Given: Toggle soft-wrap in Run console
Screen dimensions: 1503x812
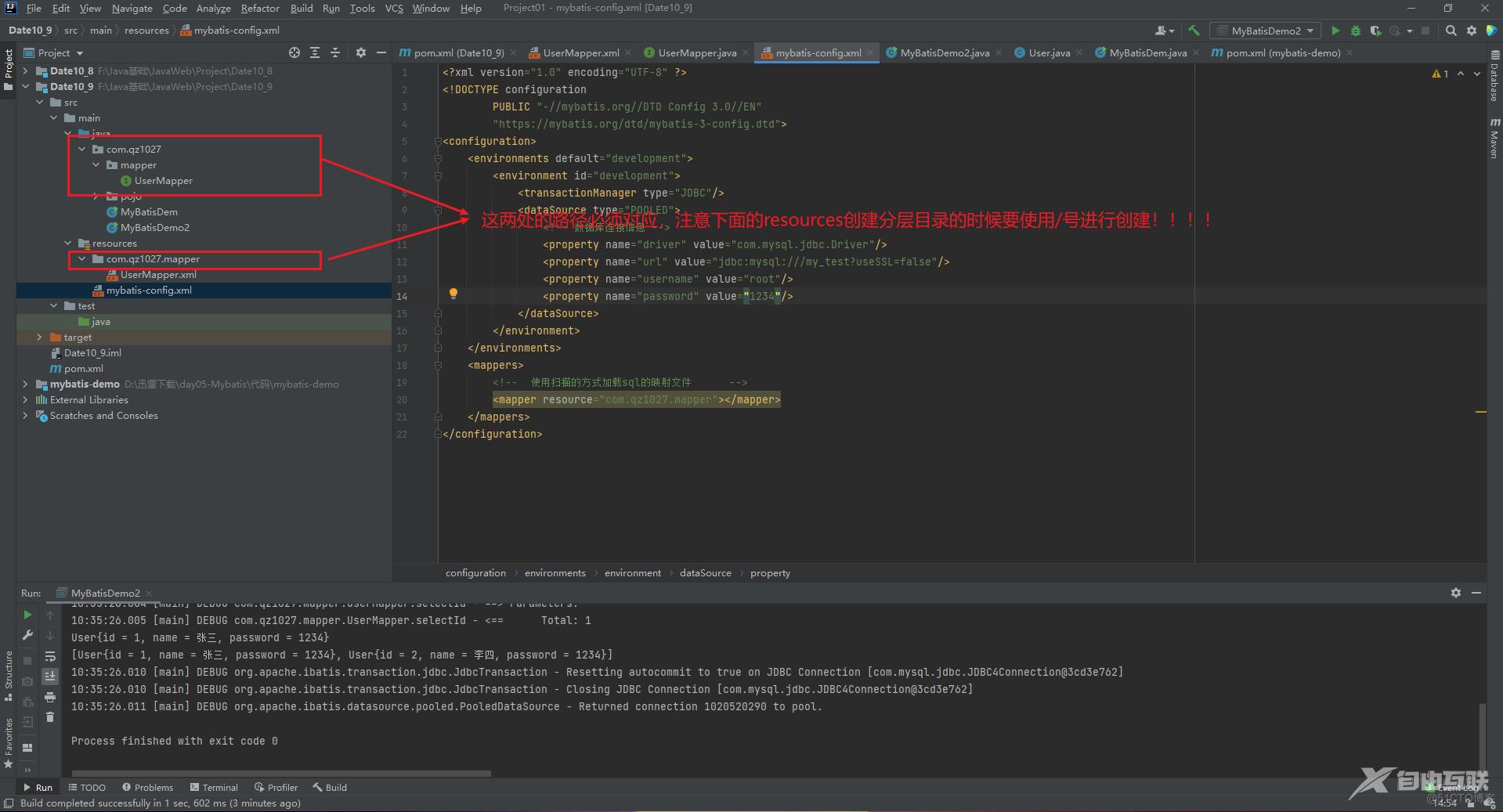Looking at the screenshot, I should (x=50, y=656).
